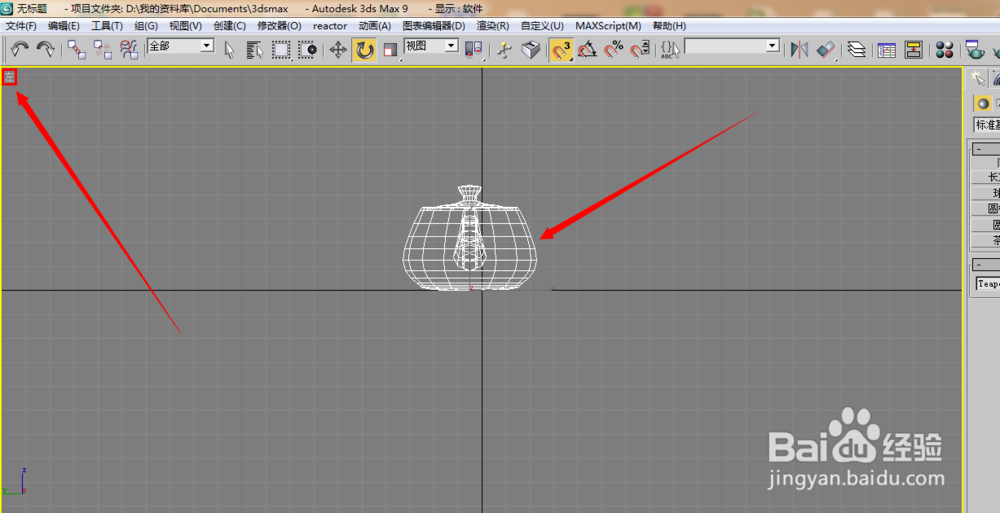This screenshot has width=1000, height=513.
Task: Open the Layer Manager icon
Action: (x=857, y=49)
